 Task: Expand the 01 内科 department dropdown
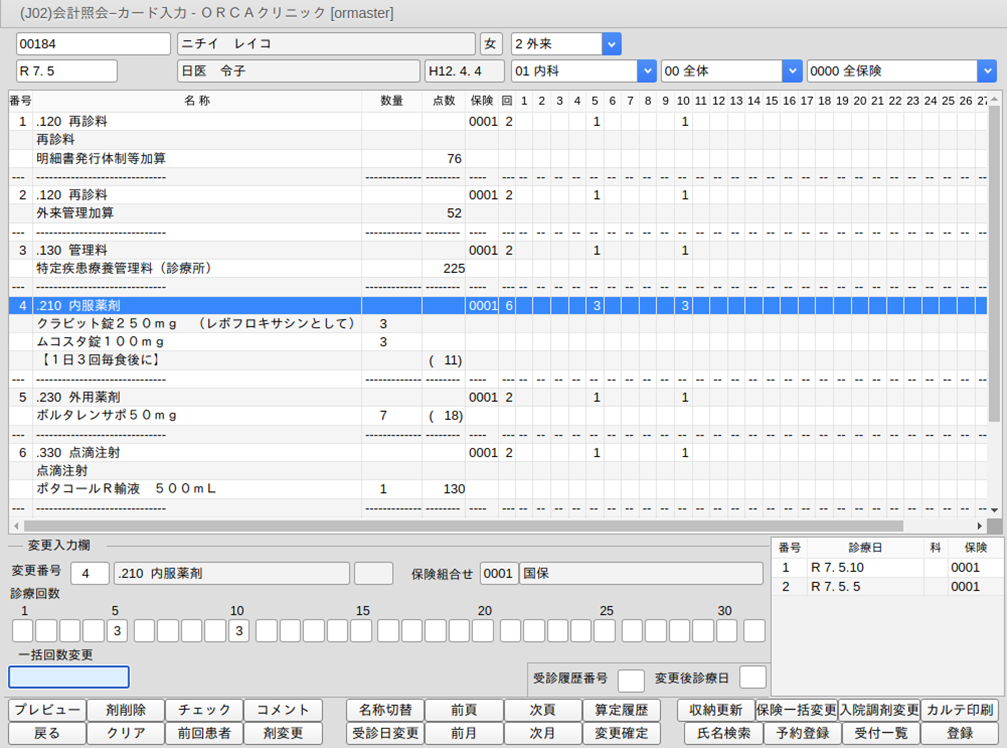pos(645,71)
